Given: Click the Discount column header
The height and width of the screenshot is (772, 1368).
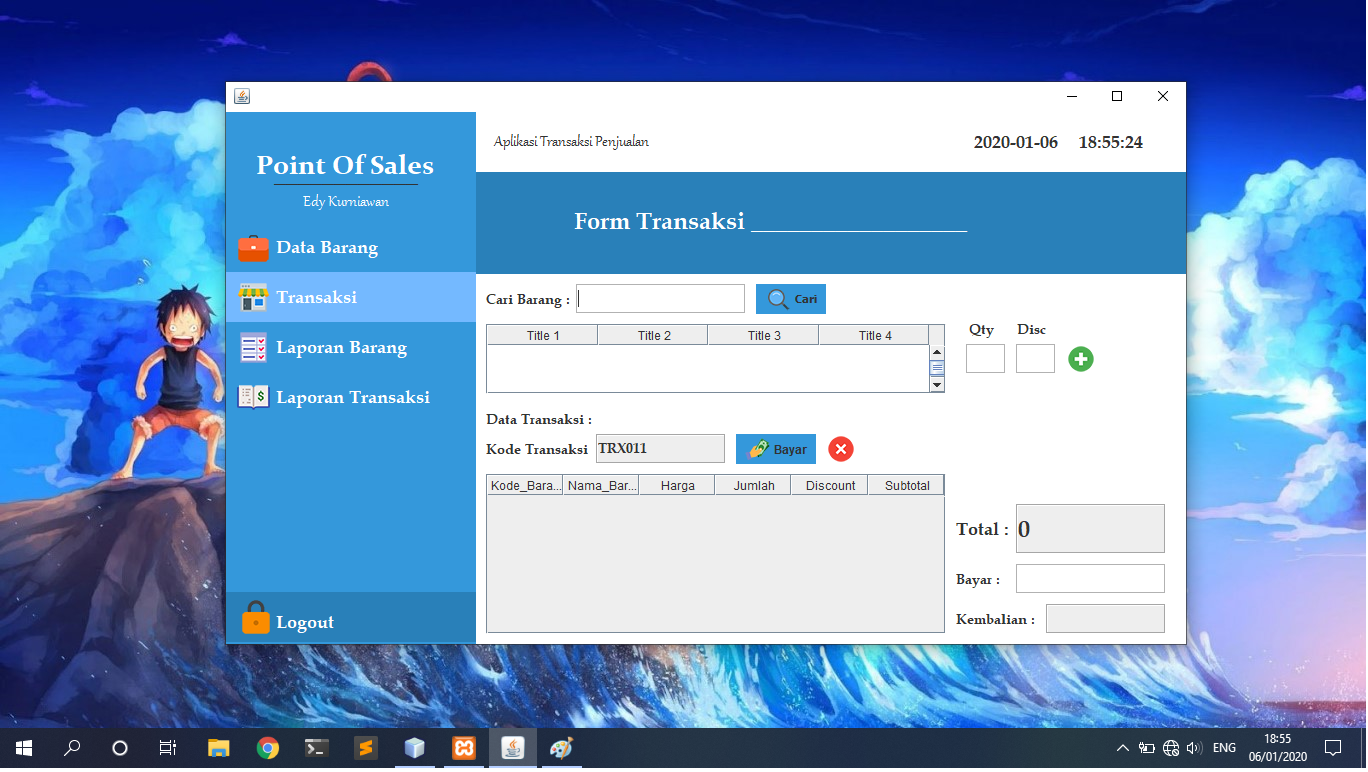Looking at the screenshot, I should [830, 486].
